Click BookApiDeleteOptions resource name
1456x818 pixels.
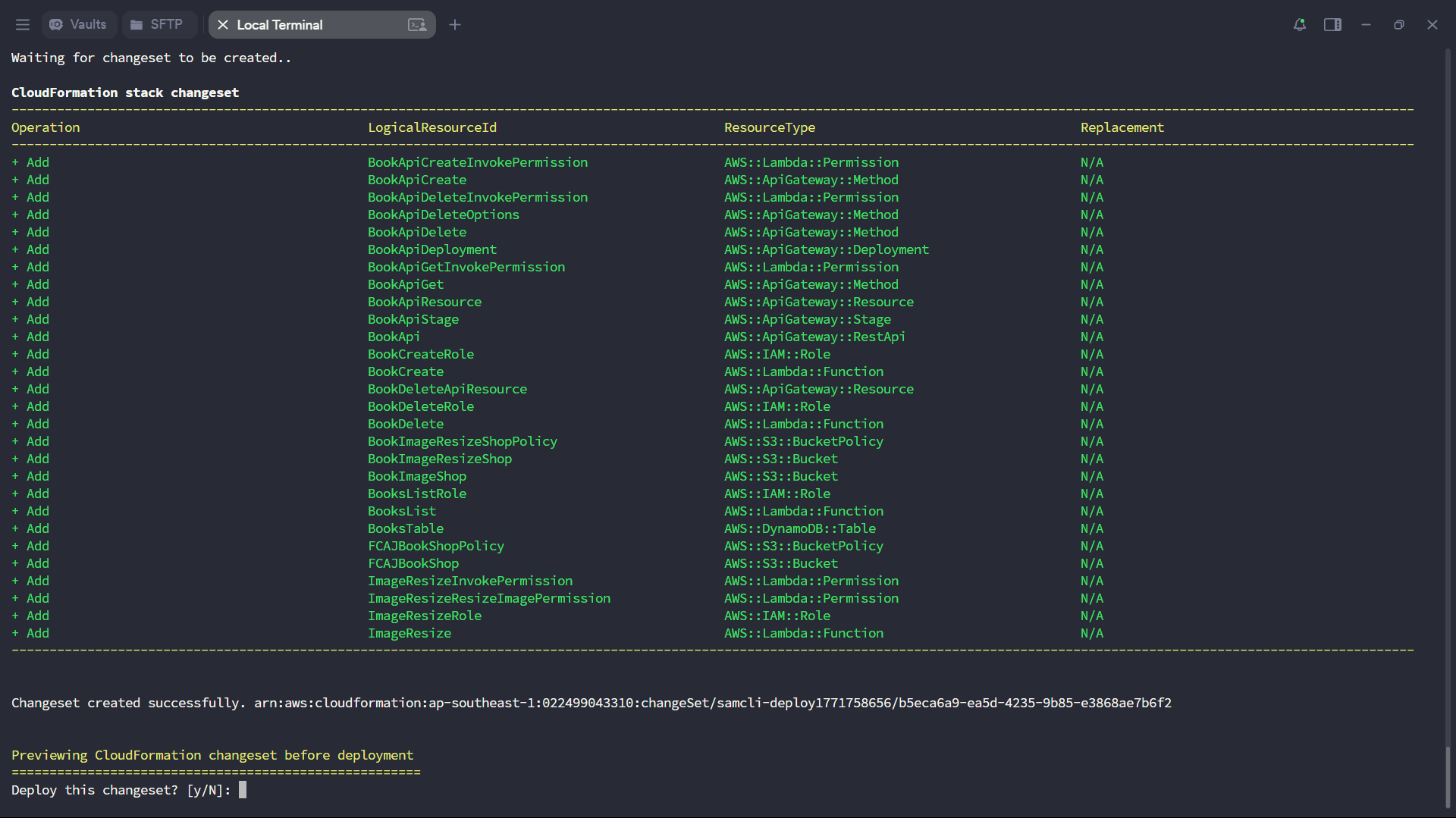tap(444, 215)
